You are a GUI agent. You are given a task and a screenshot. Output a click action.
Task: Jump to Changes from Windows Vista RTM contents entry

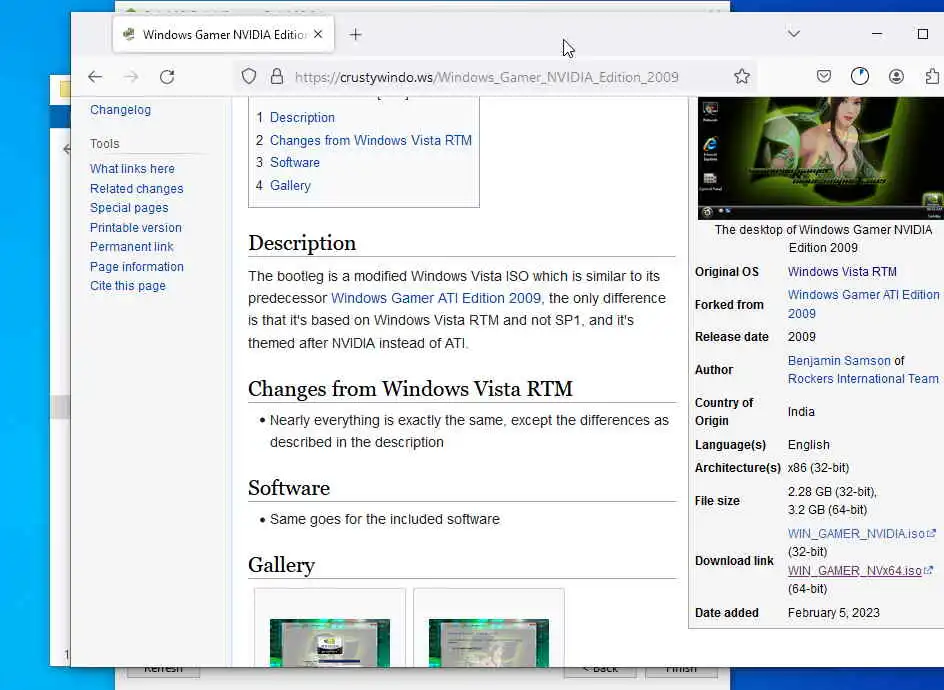pyautogui.click(x=371, y=140)
